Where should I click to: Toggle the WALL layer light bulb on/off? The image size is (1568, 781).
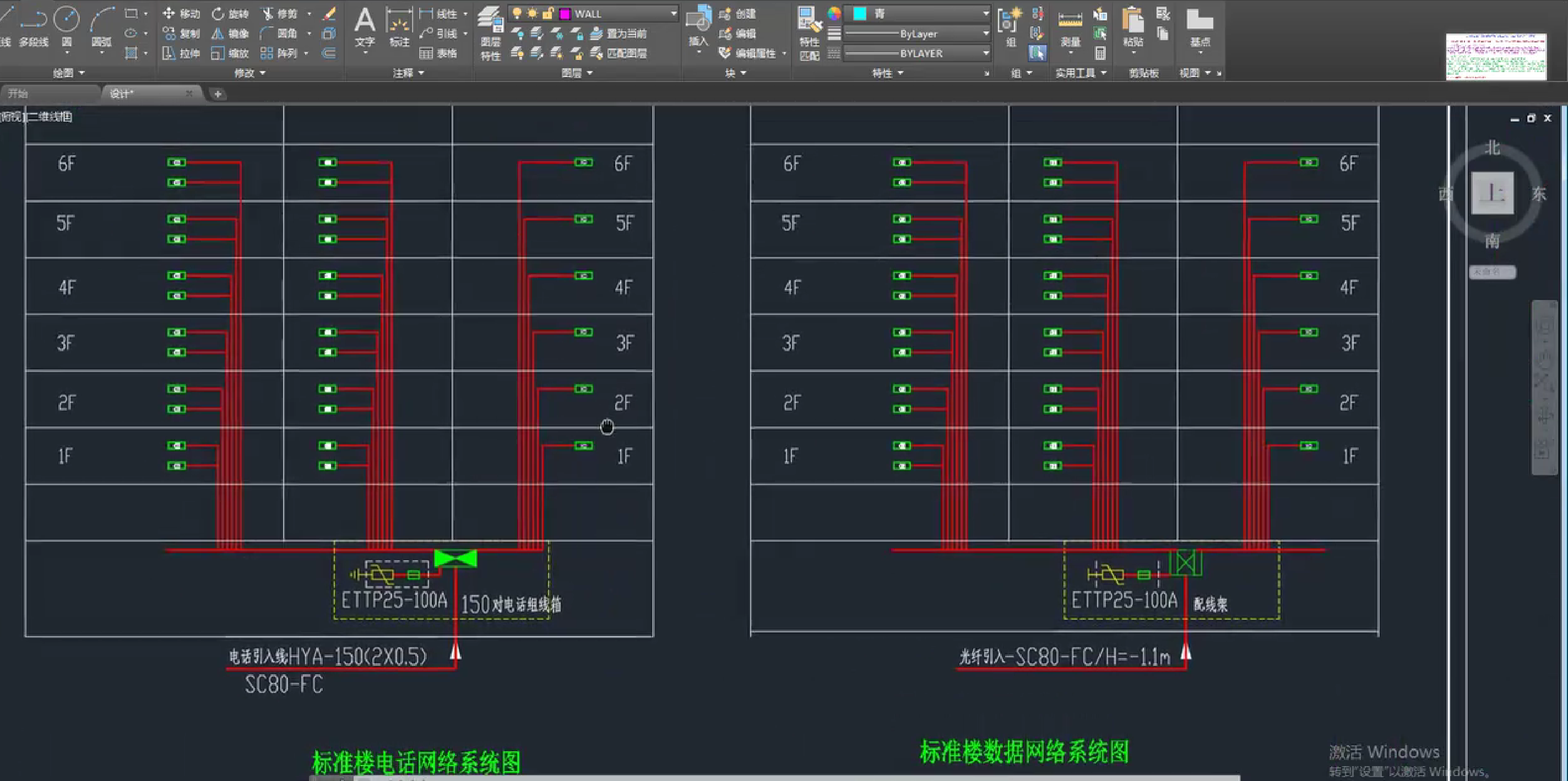(517, 13)
